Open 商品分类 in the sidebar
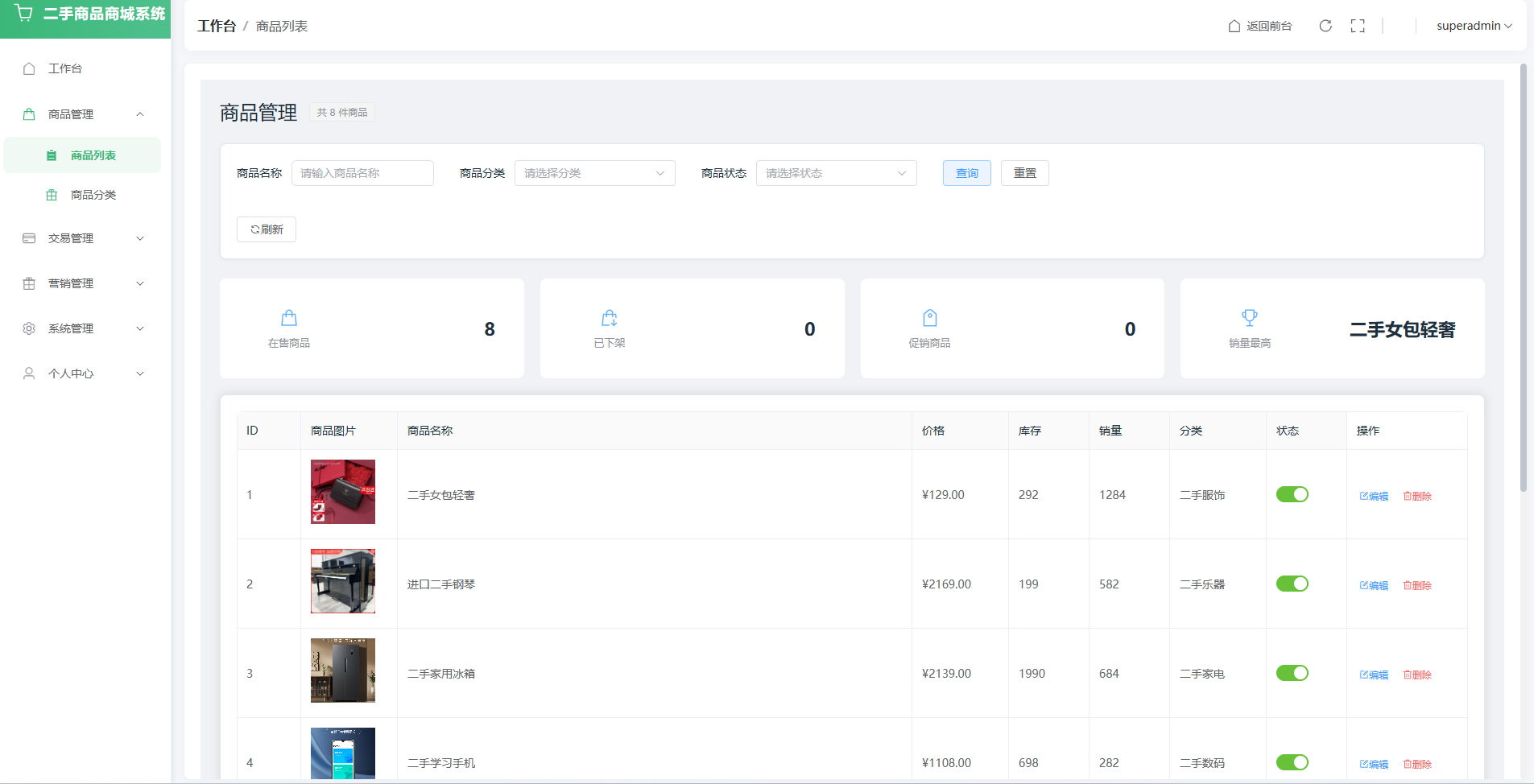Screen dimensions: 1534x784 pyautogui.click(x=93, y=195)
